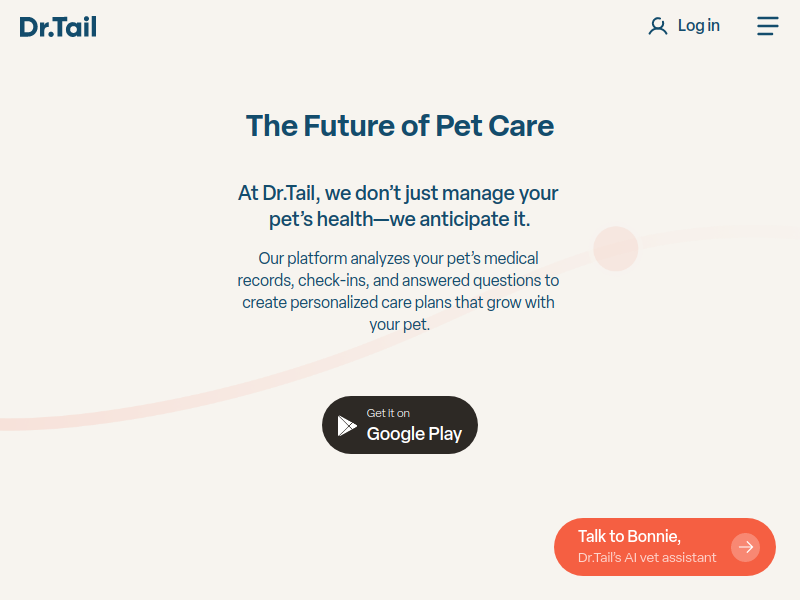Click the "Our platform analyzes" paragraph text
The width and height of the screenshot is (800, 600).
coord(398,258)
